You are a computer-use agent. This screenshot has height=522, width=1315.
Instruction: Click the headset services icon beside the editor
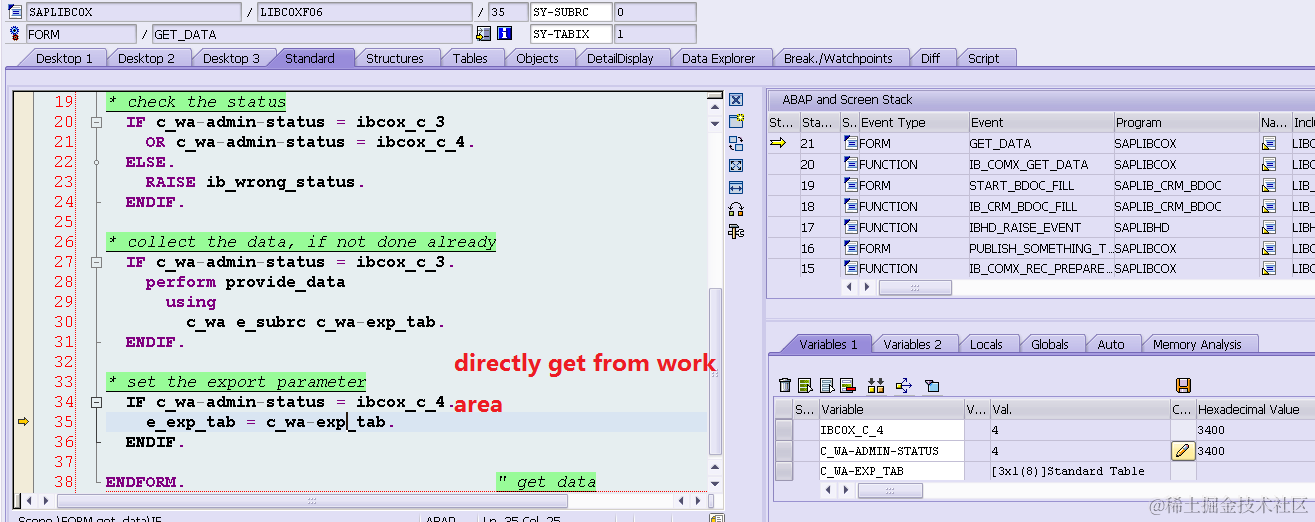click(x=736, y=209)
